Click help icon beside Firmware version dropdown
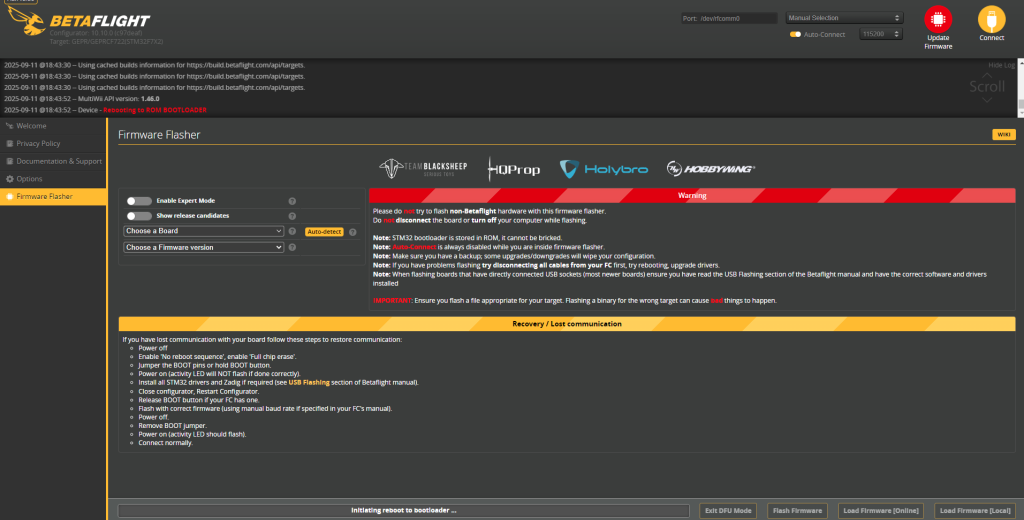This screenshot has height=520, width=1024. pos(292,248)
